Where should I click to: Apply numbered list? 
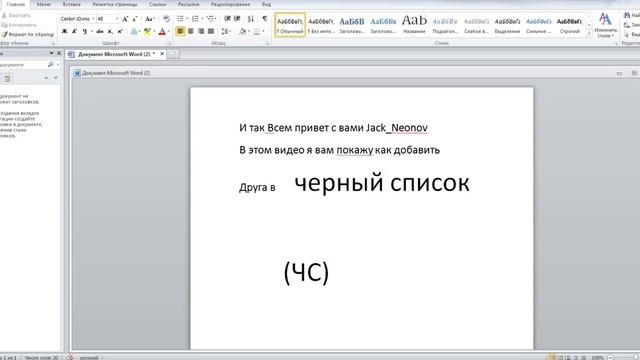coord(195,19)
